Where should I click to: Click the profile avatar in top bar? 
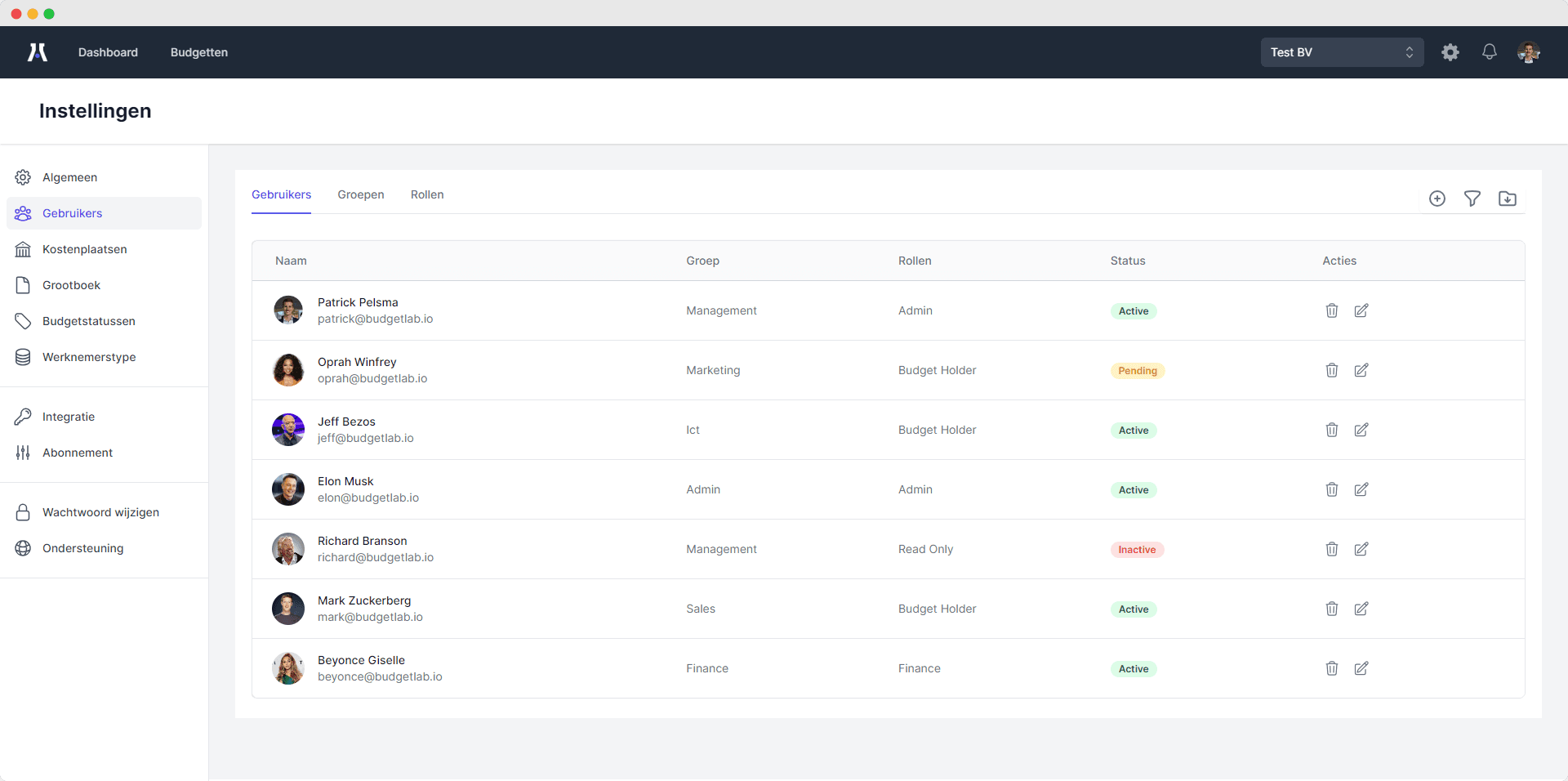pyautogui.click(x=1529, y=52)
